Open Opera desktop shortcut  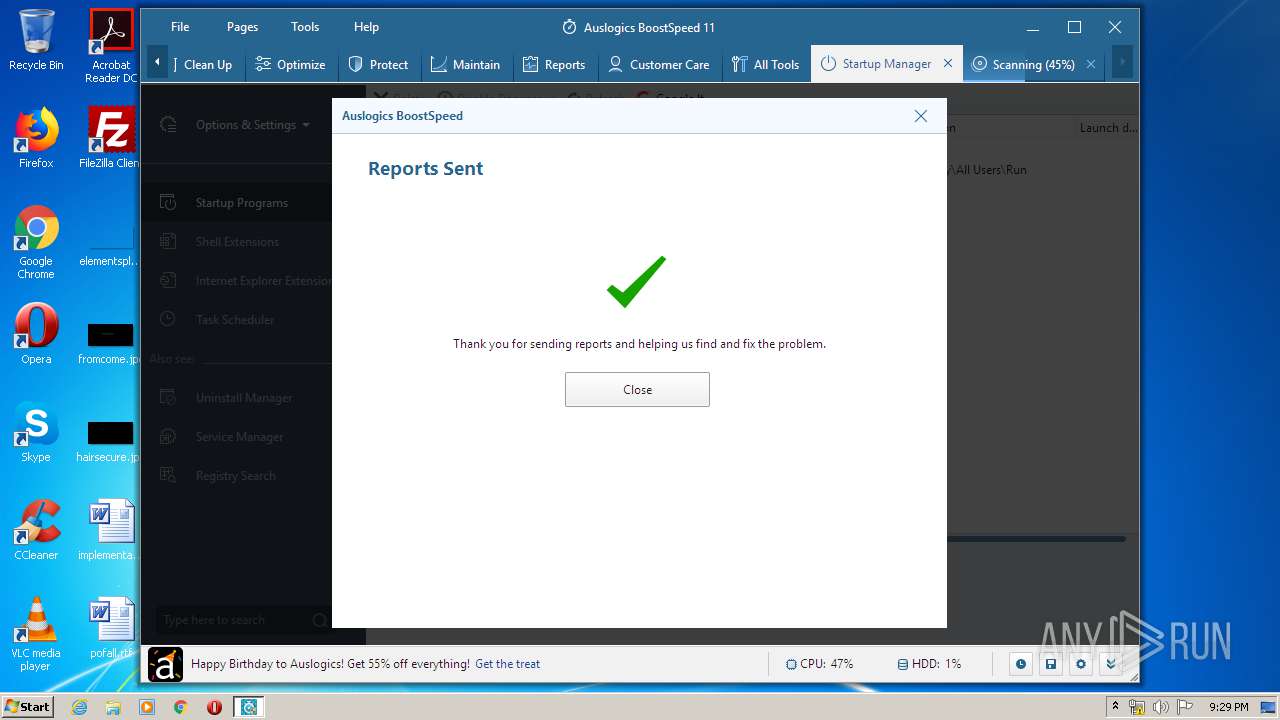click(x=36, y=334)
